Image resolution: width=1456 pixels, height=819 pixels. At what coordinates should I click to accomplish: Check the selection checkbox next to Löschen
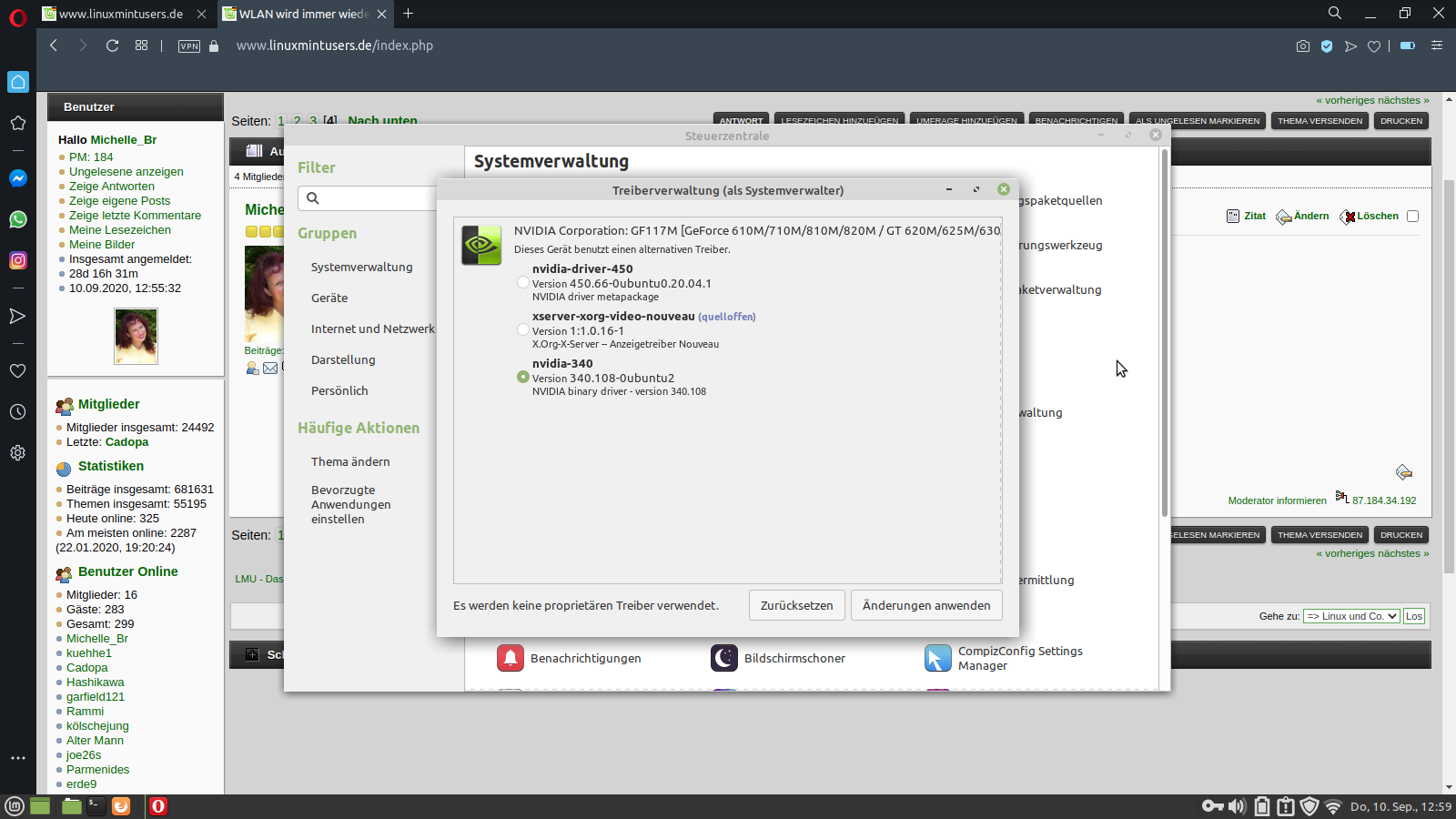1412,216
